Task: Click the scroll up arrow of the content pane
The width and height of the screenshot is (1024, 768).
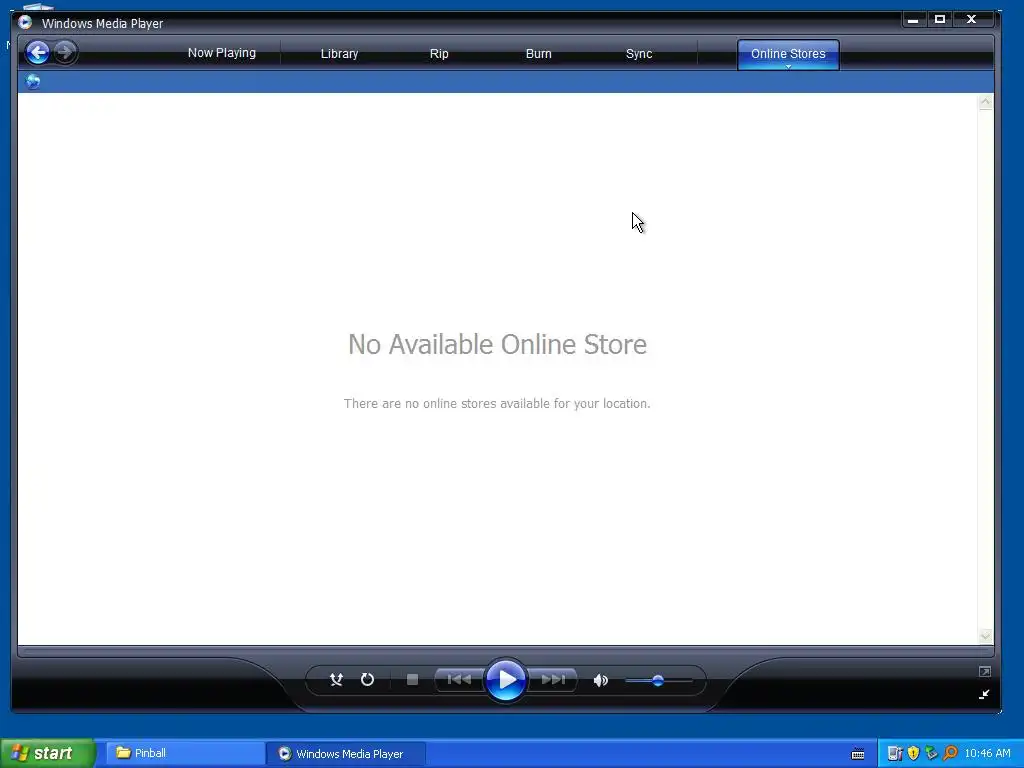Action: click(x=985, y=102)
